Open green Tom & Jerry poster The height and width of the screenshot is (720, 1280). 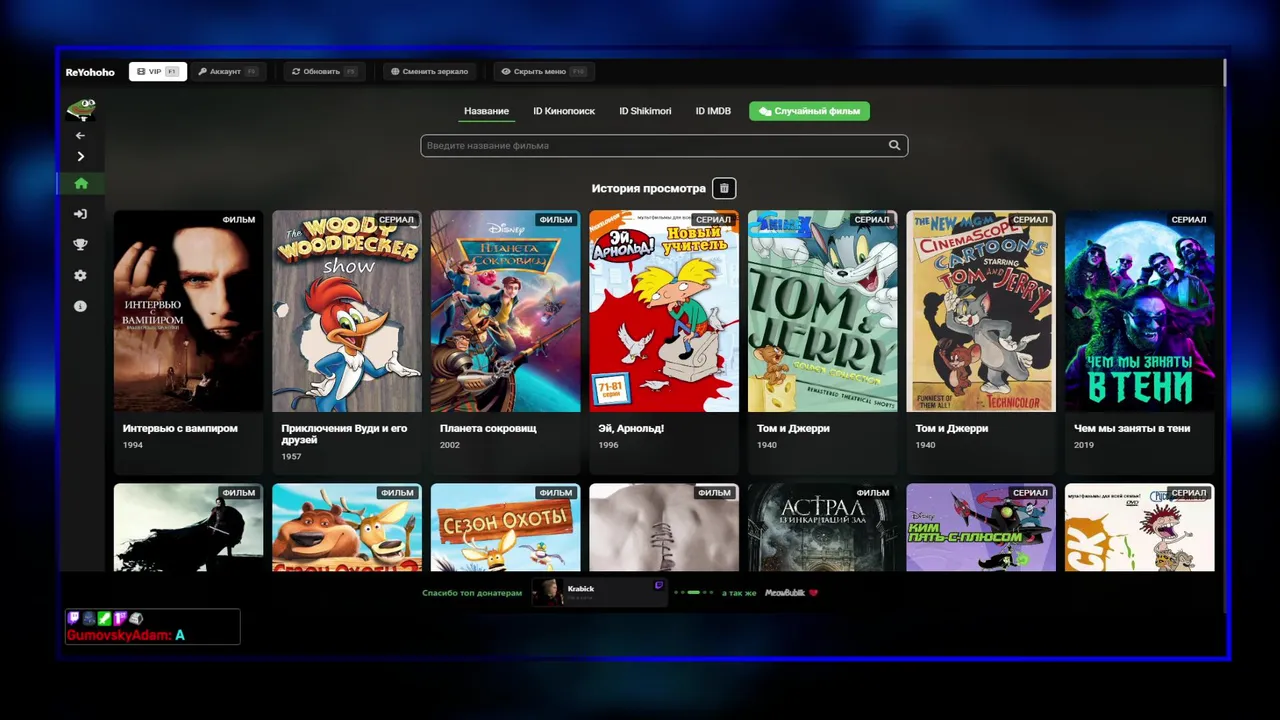(822, 311)
